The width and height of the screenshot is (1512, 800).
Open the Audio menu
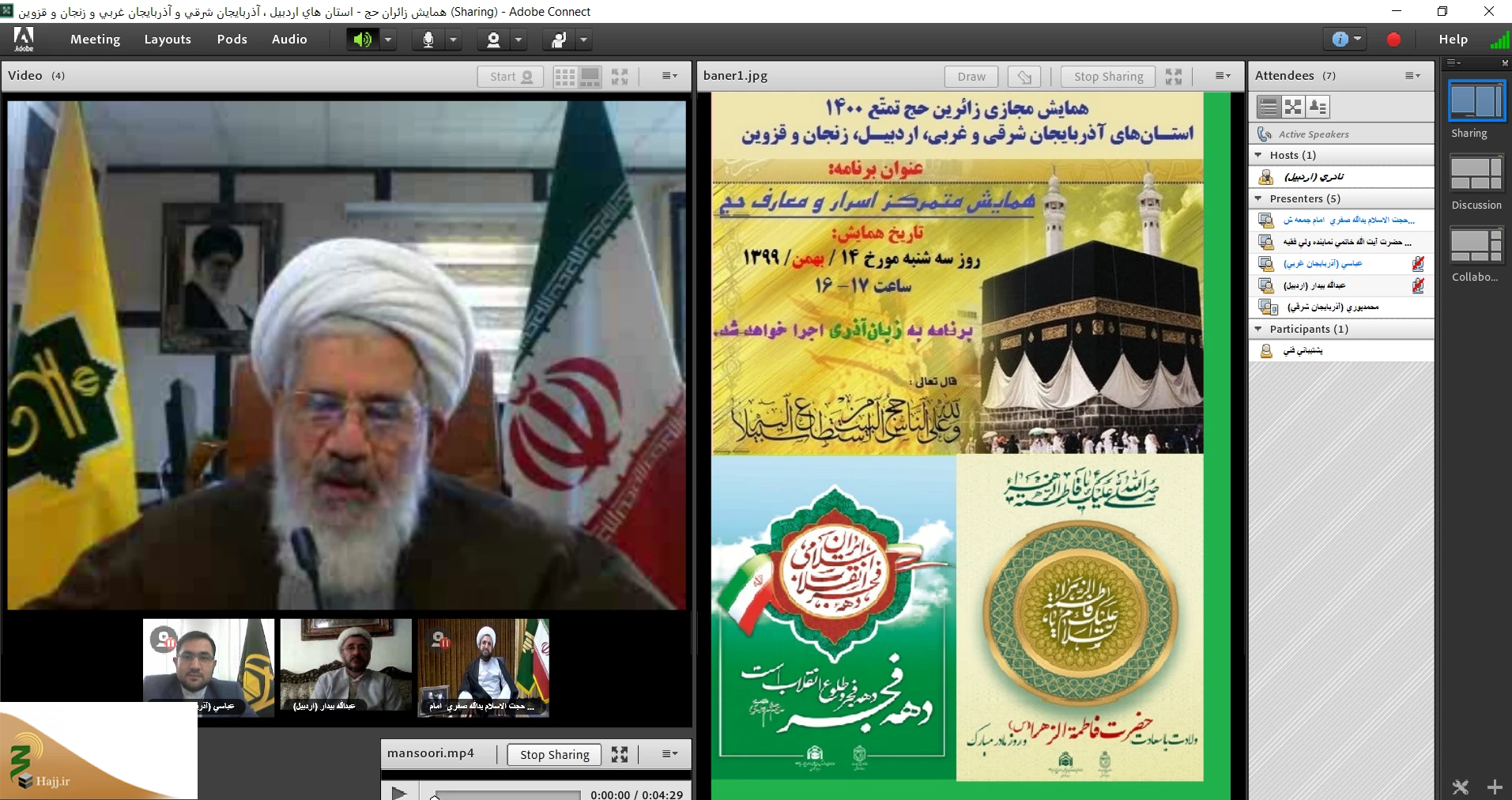click(289, 40)
